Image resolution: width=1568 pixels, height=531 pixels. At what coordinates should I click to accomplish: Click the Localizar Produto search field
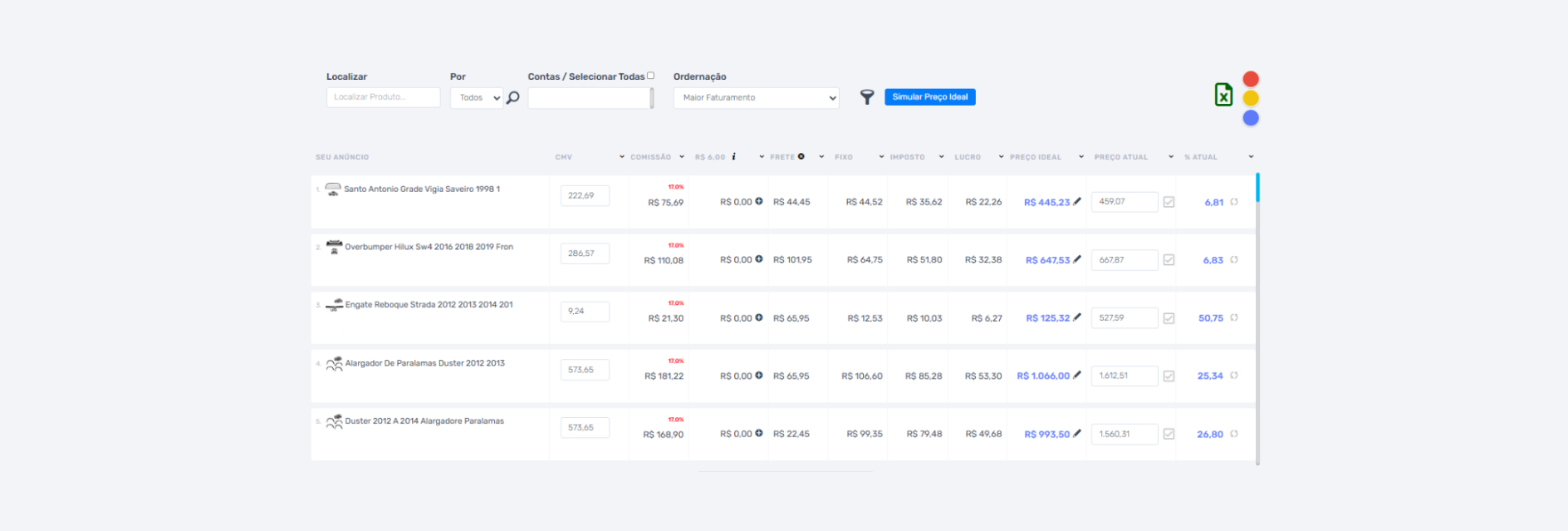point(383,97)
